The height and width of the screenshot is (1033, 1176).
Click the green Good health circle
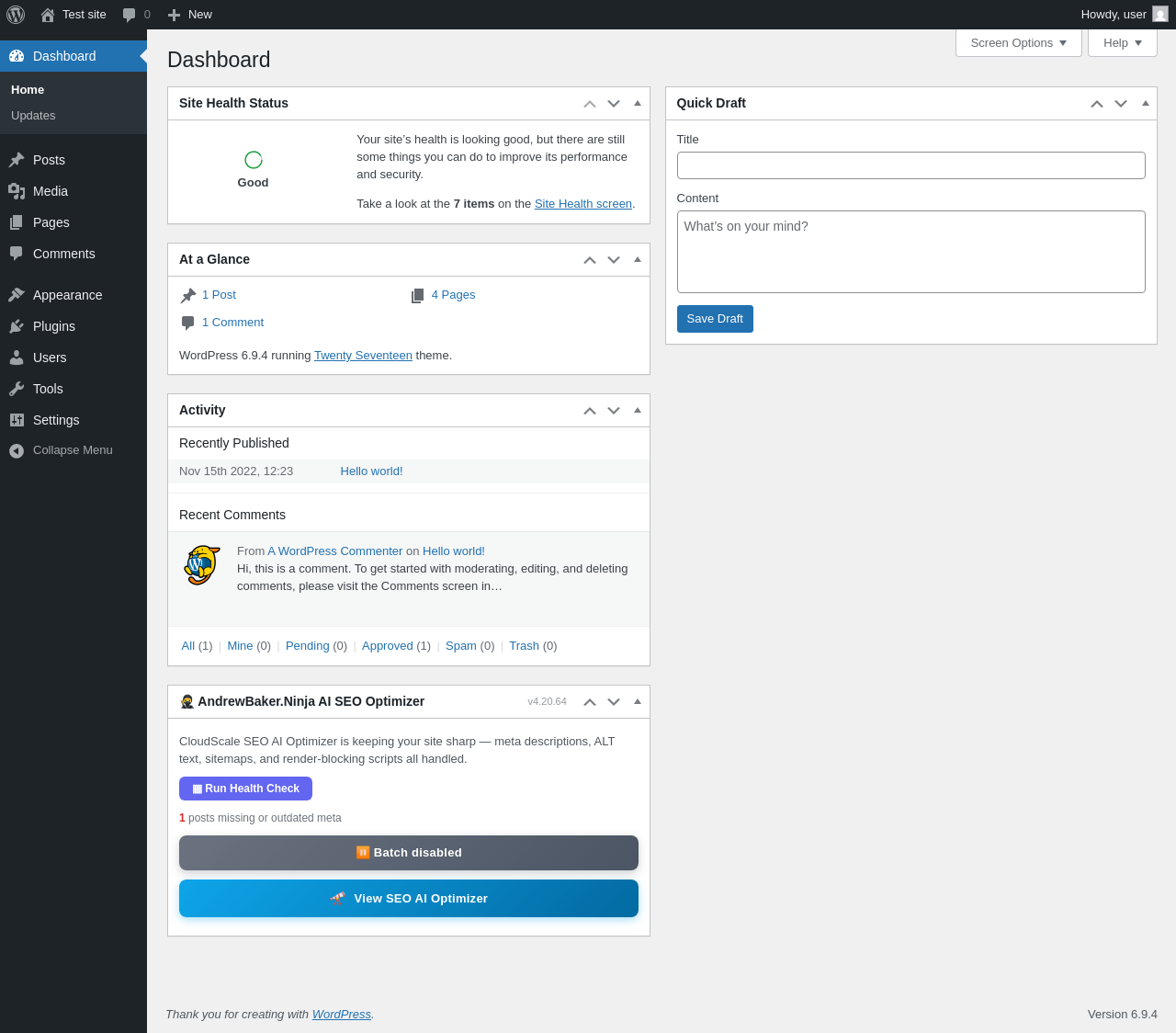click(x=254, y=160)
